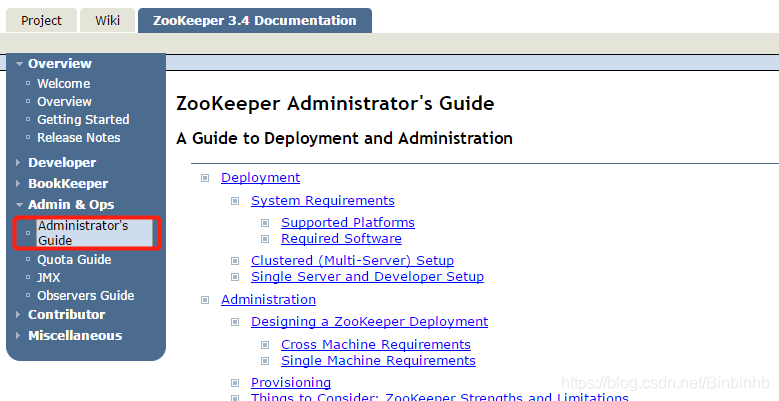
Task: Click the ZooKeeper Administrator's Guide heading
Action: [x=335, y=103]
